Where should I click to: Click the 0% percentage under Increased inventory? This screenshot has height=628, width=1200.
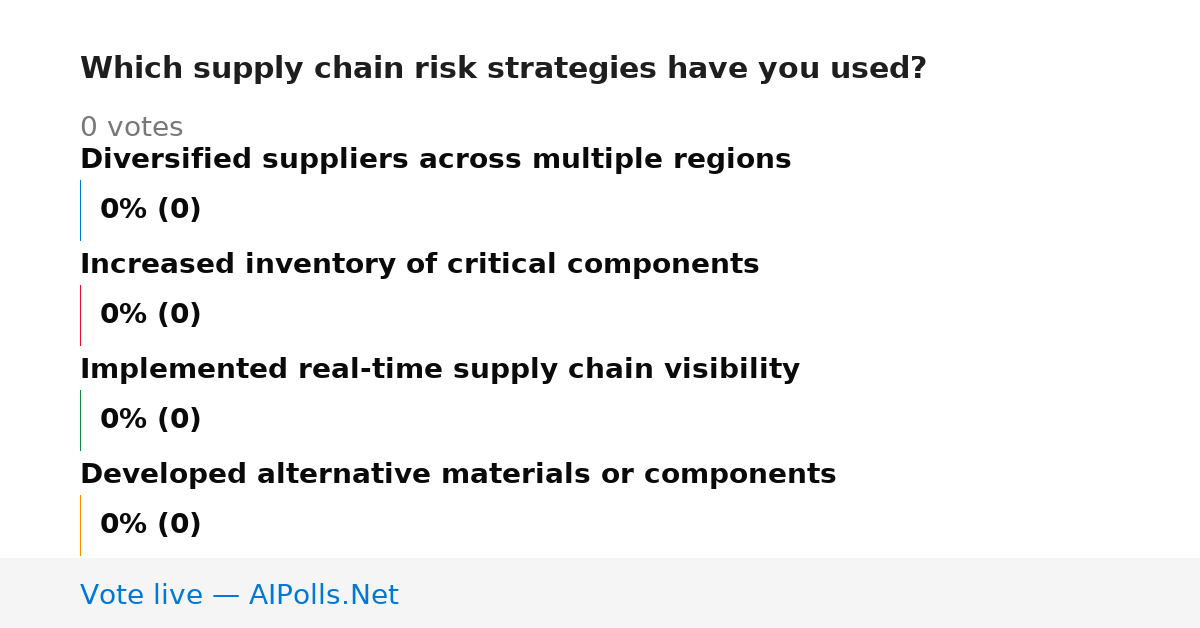[124, 315]
